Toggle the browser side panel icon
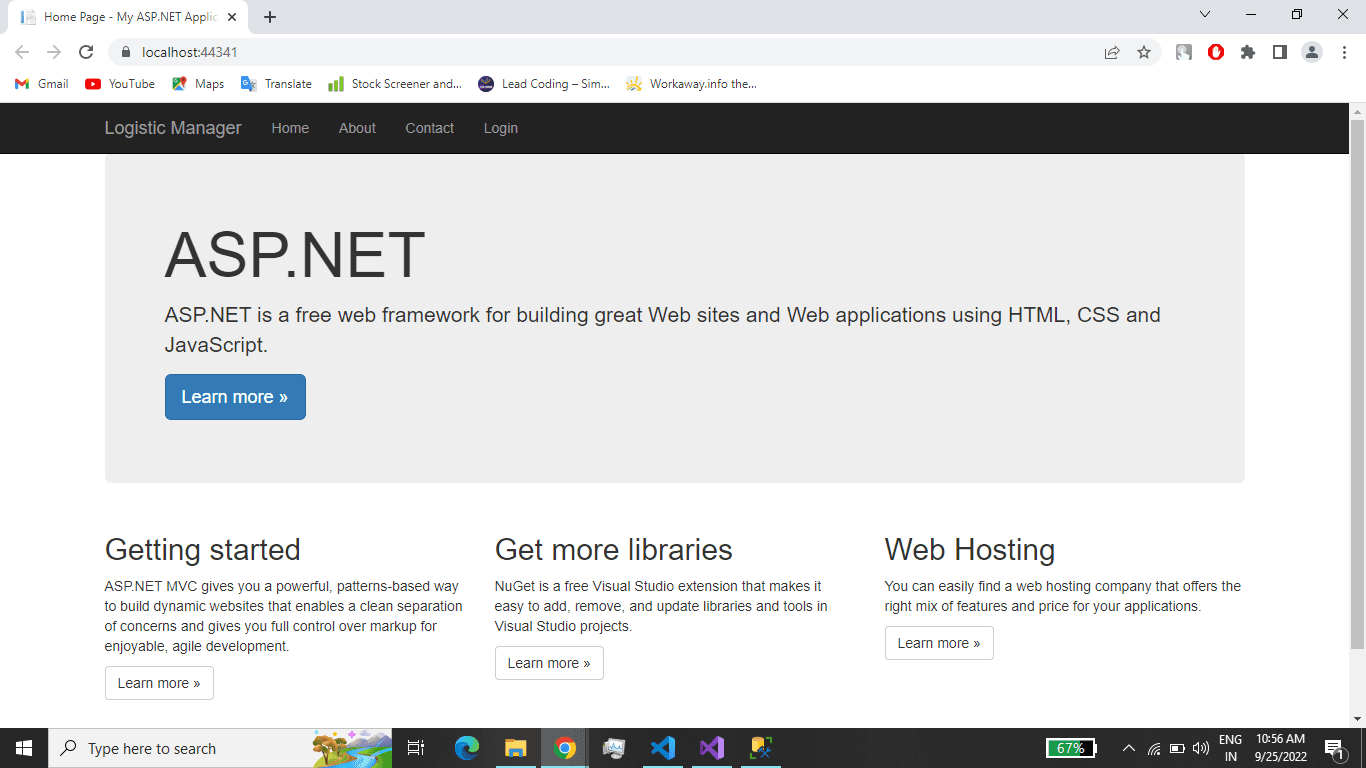1366x768 pixels. click(1280, 52)
